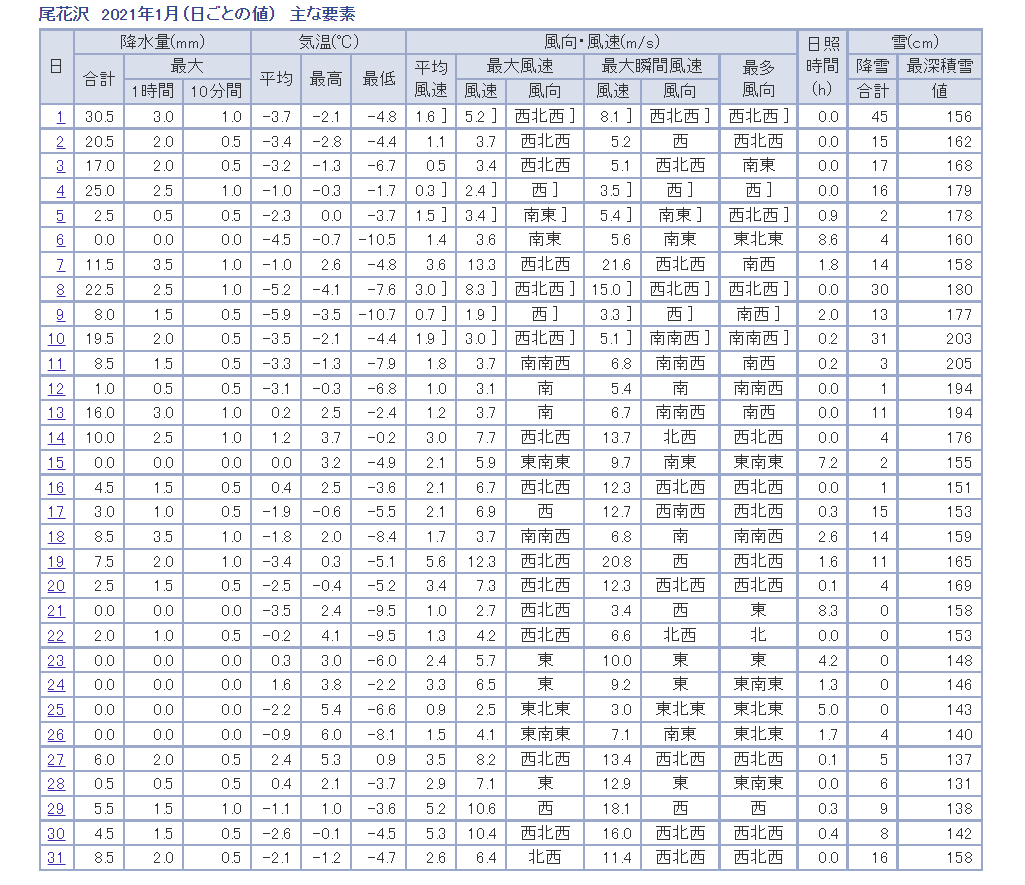Open the day 6 link
The image size is (1025, 885).
click(60, 240)
